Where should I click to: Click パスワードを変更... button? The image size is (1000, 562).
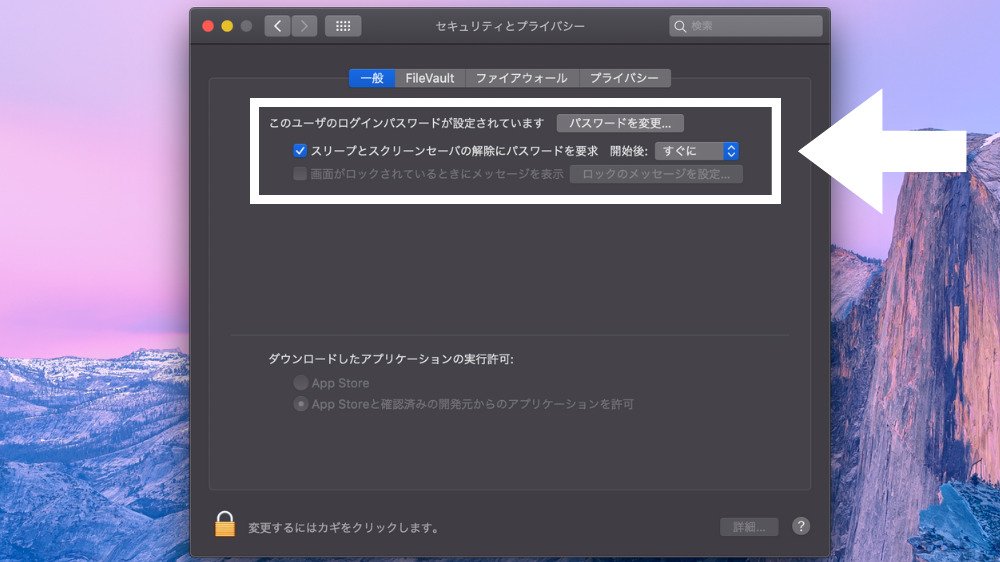(x=620, y=123)
